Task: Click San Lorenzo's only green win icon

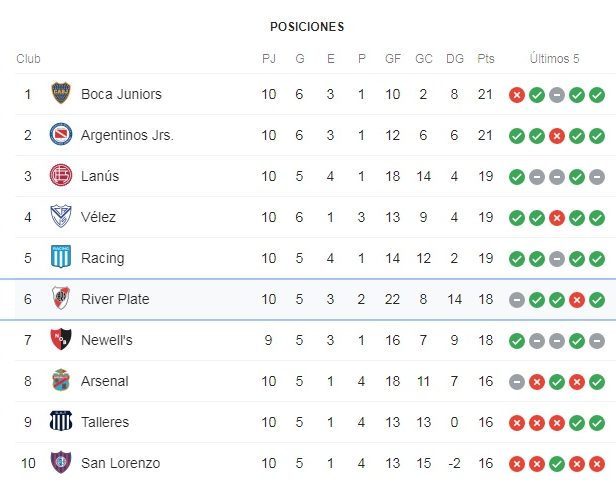Action: pyautogui.click(x=557, y=464)
